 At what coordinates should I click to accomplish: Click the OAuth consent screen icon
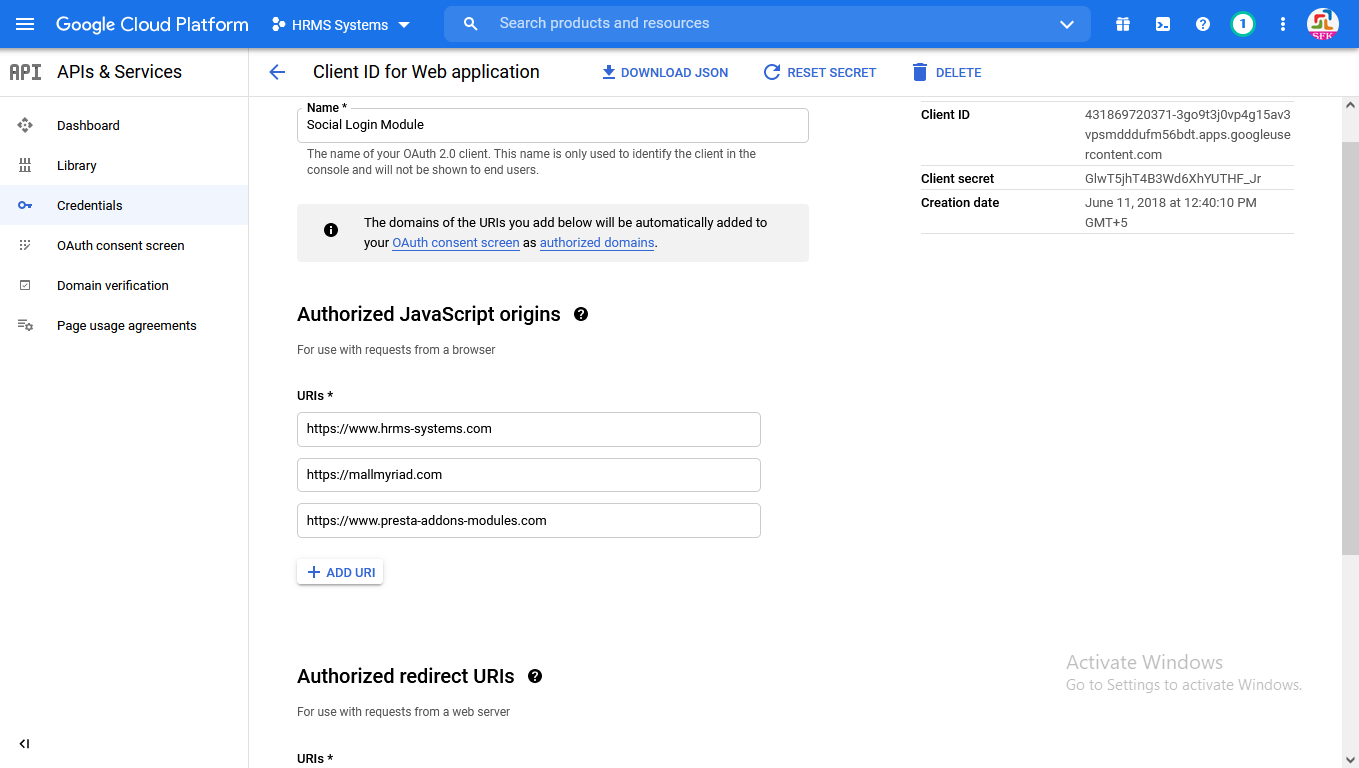tap(25, 245)
